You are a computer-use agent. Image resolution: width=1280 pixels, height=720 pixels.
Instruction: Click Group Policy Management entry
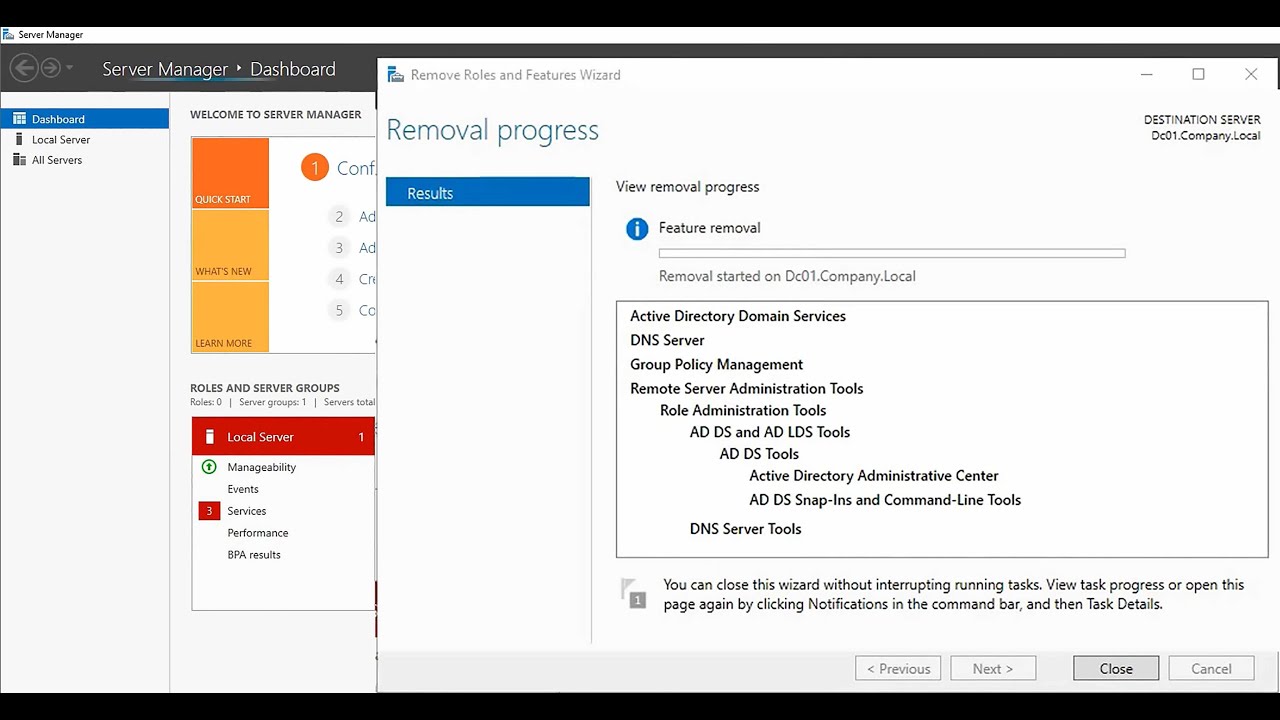click(x=716, y=365)
